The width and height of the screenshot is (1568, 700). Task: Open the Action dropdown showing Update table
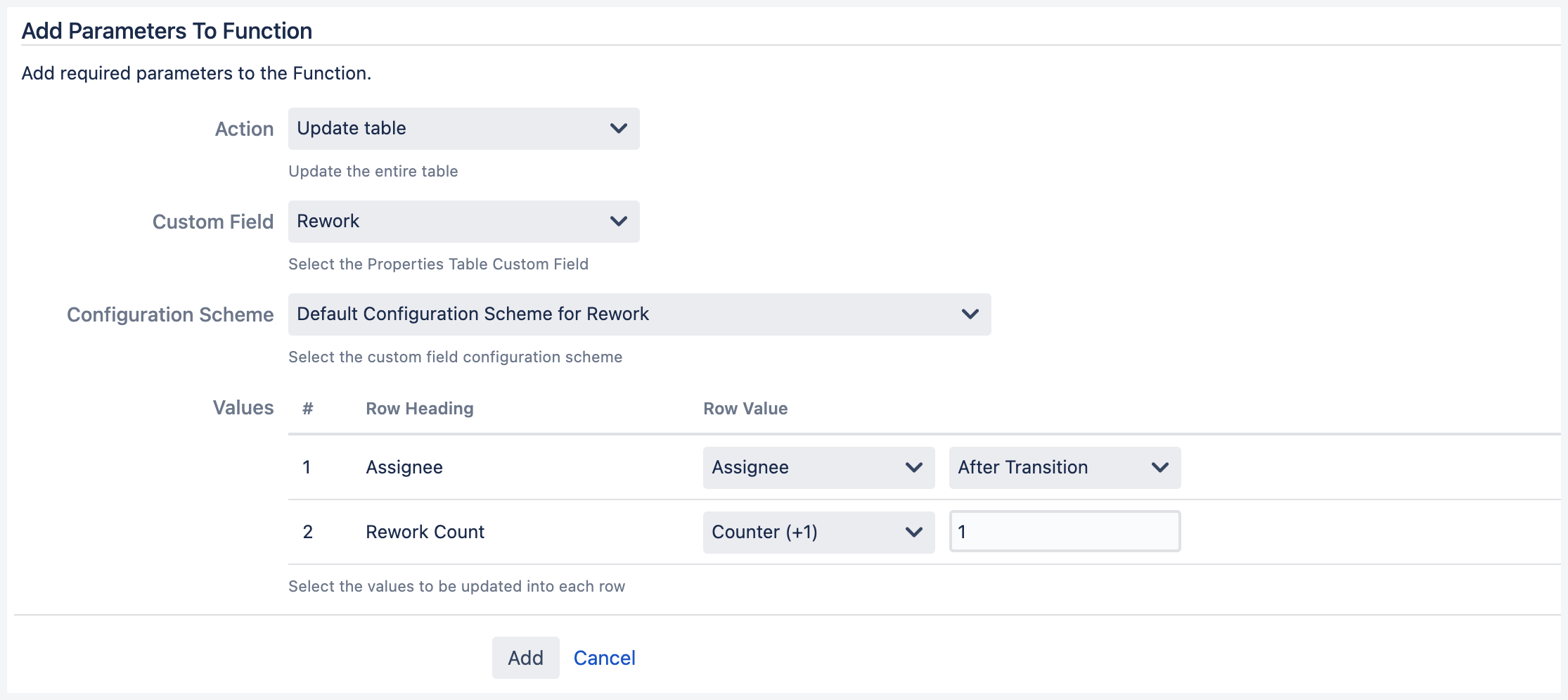pos(463,129)
